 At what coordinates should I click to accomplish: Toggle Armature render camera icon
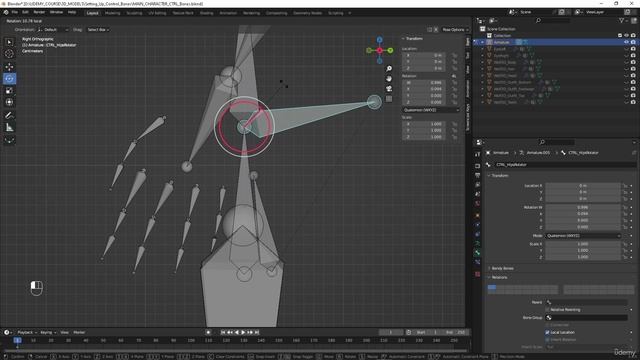[x=633, y=42]
